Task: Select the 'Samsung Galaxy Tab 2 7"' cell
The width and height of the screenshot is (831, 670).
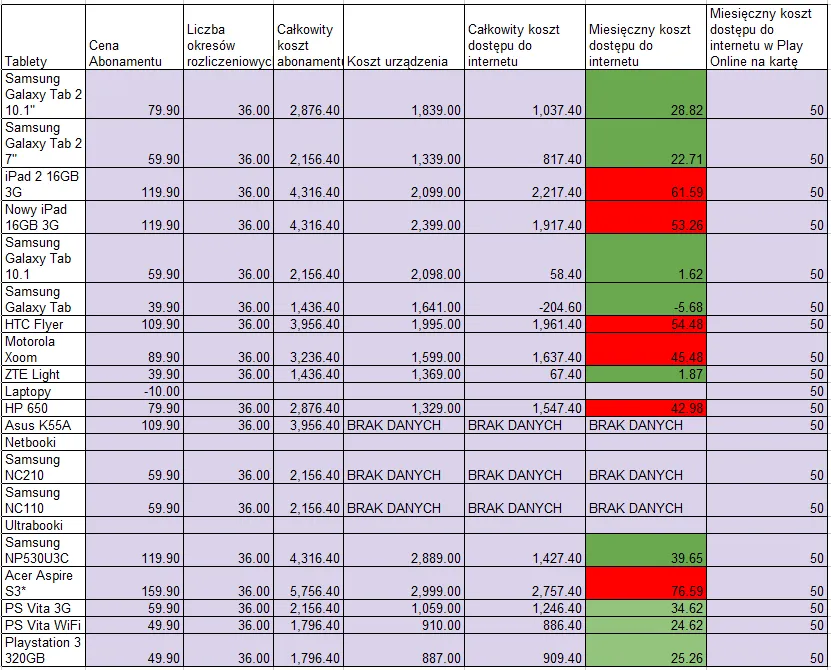Action: point(43,143)
